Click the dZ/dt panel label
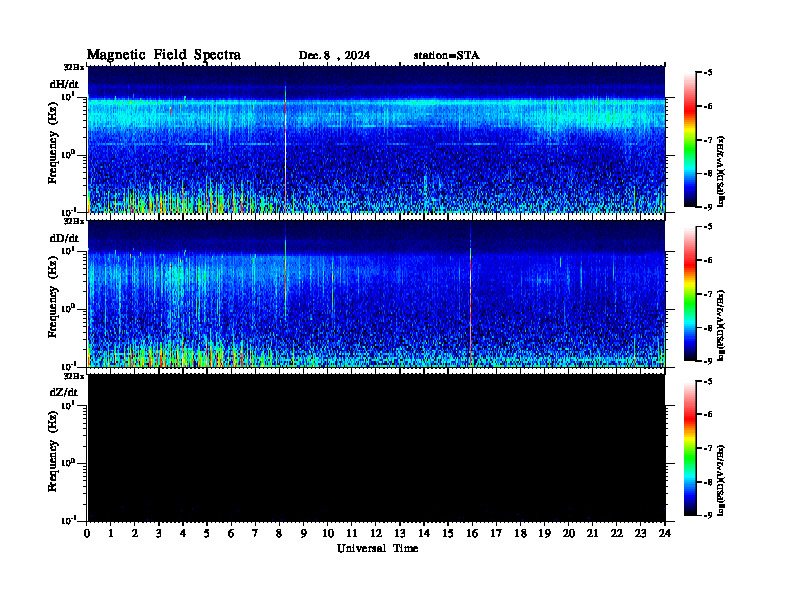This screenshot has width=792, height=612. click(64, 392)
